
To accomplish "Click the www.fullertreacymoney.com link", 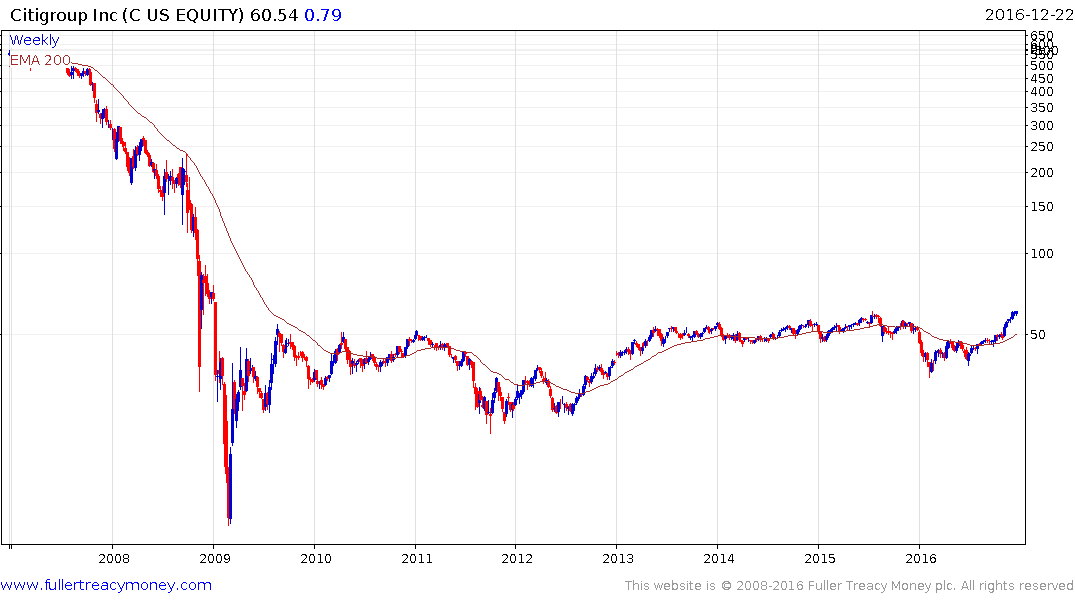I will pos(106,585).
